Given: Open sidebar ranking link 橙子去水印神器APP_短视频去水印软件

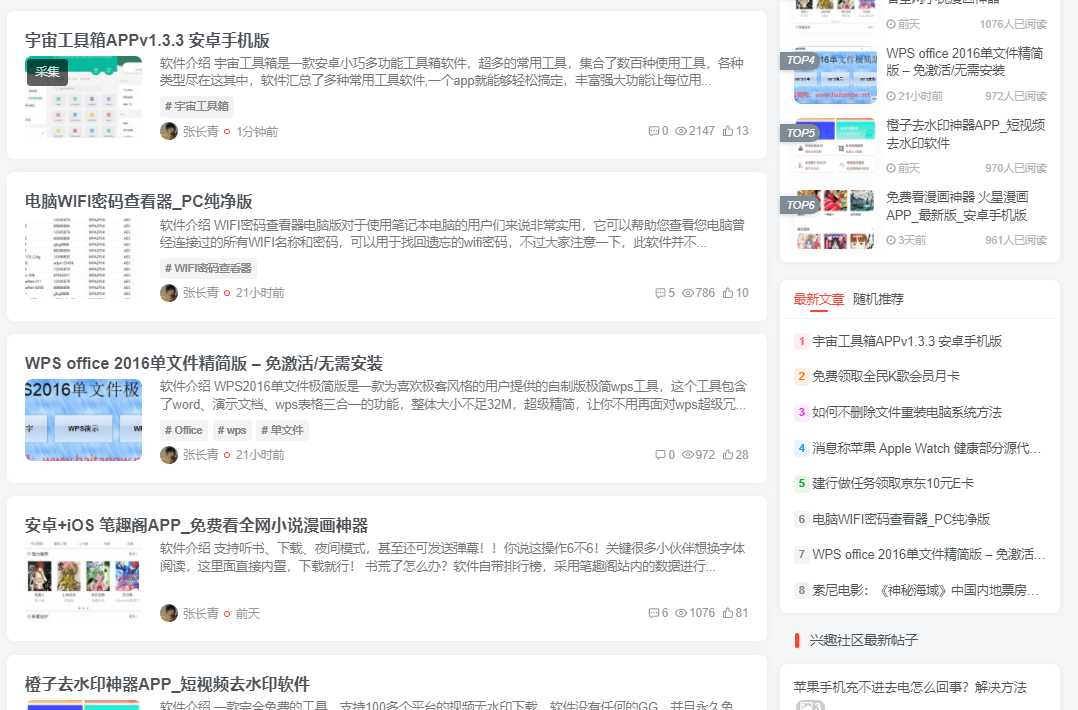Looking at the screenshot, I should pos(965,134).
